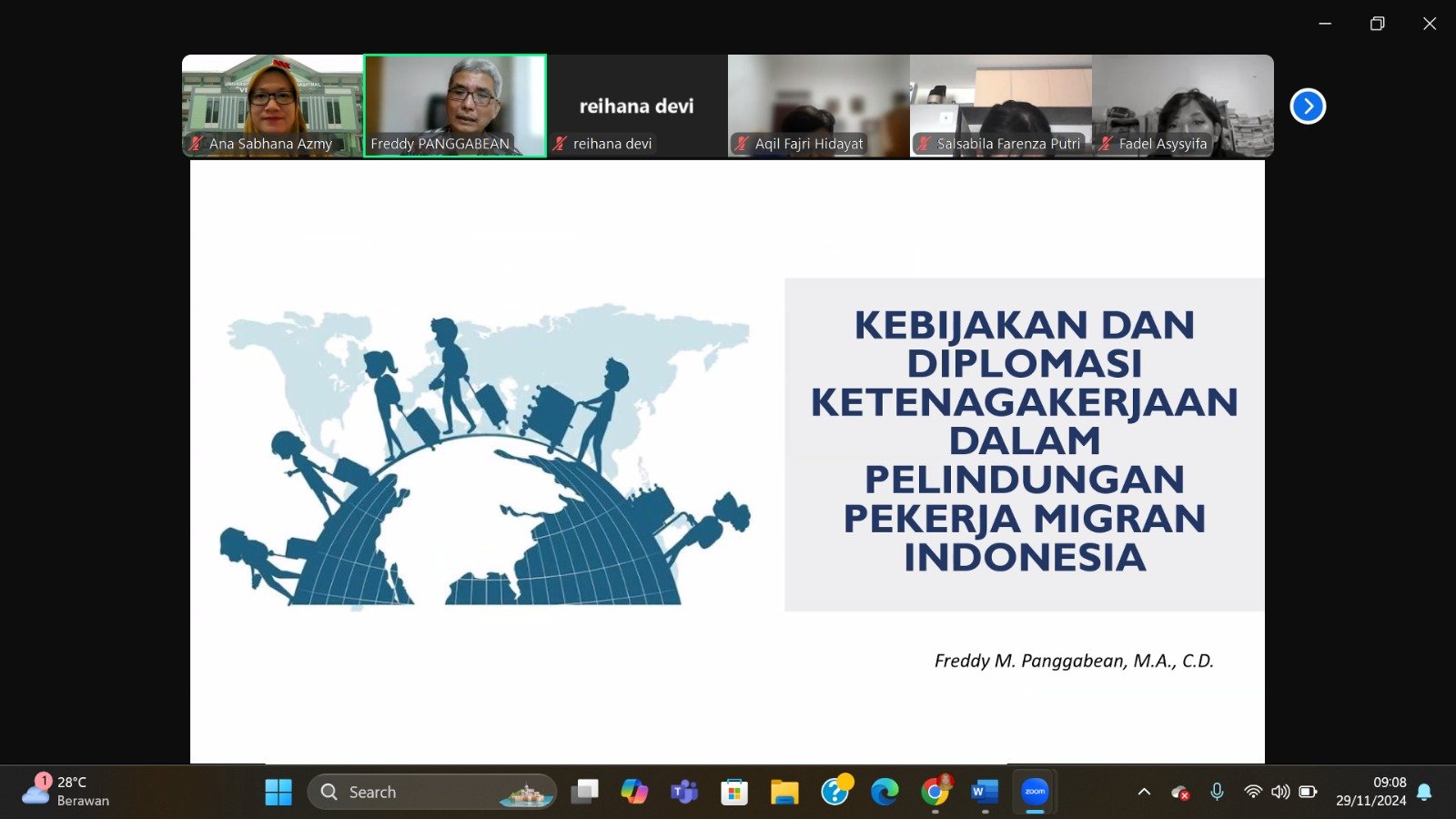This screenshot has width=1456, height=819.
Task: Launch Google Chrome from the taskbar
Action: (935, 792)
